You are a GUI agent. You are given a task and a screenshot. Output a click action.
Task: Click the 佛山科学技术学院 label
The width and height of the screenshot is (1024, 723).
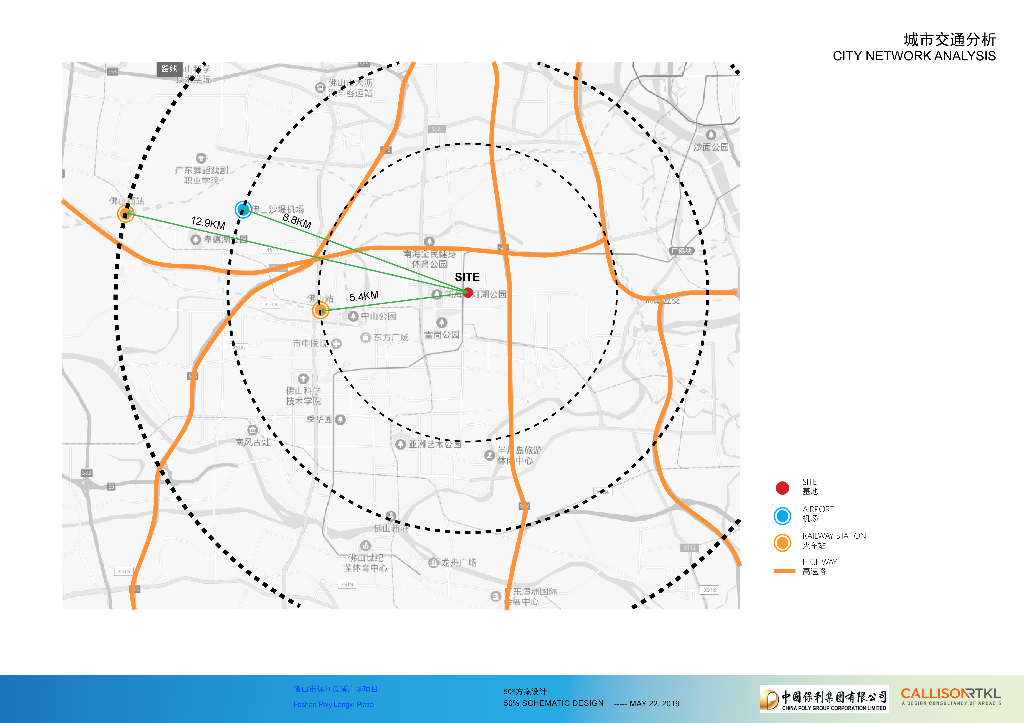point(303,395)
